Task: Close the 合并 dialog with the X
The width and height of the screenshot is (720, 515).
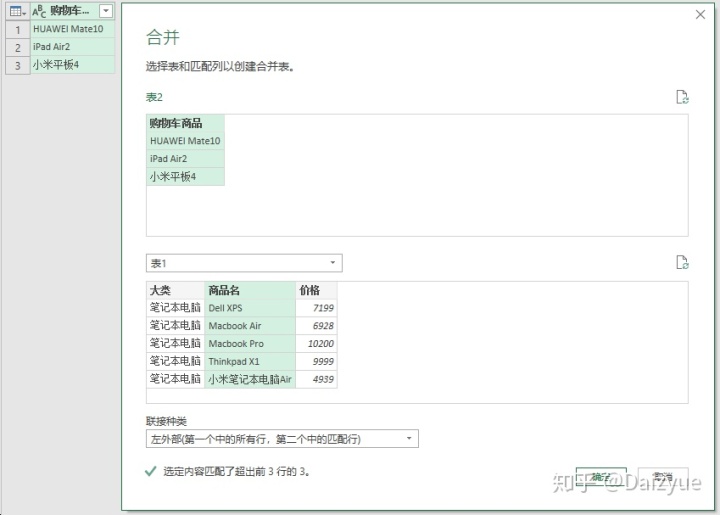Action: pyautogui.click(x=700, y=15)
